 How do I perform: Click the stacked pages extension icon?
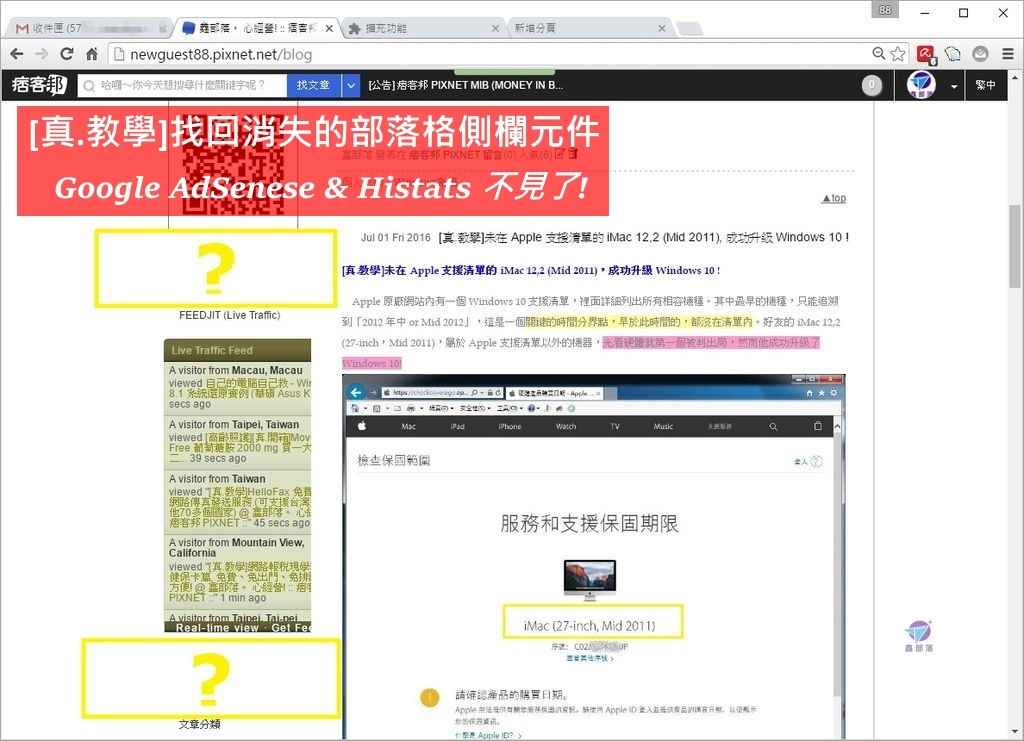point(953,54)
